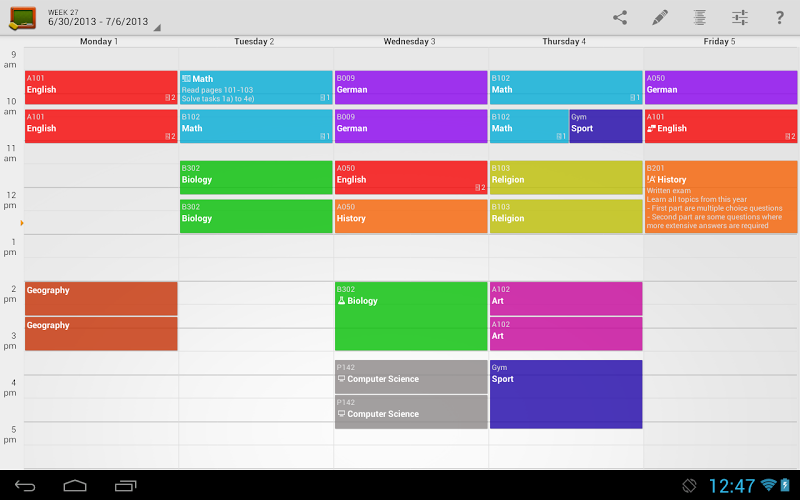Image resolution: width=800 pixels, height=500 pixels.
Task: Tap the list view icon in toolbar
Action: (x=699, y=18)
